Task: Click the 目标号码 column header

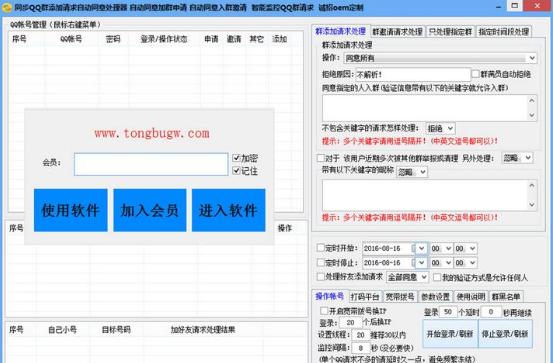Action: click(116, 329)
